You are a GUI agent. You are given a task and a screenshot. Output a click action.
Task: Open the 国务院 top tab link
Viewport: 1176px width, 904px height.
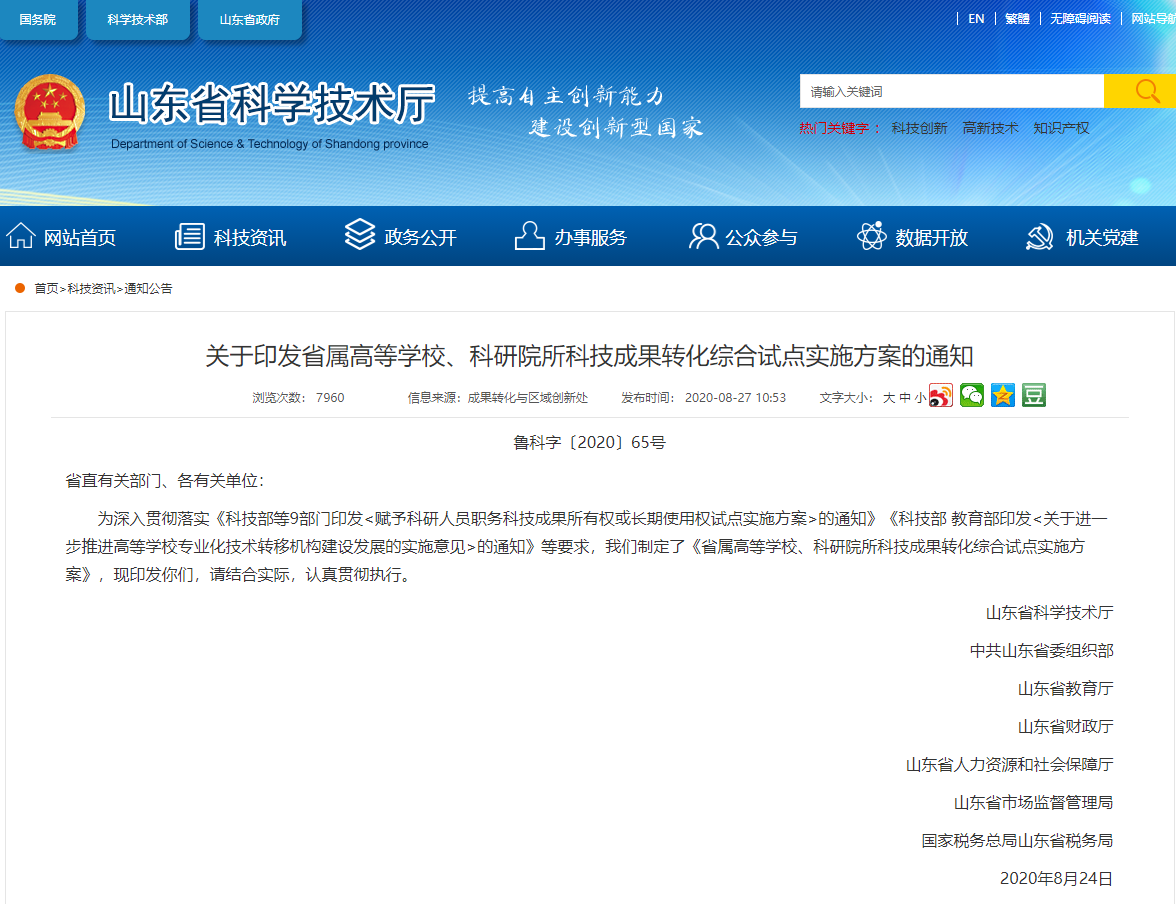(38, 19)
